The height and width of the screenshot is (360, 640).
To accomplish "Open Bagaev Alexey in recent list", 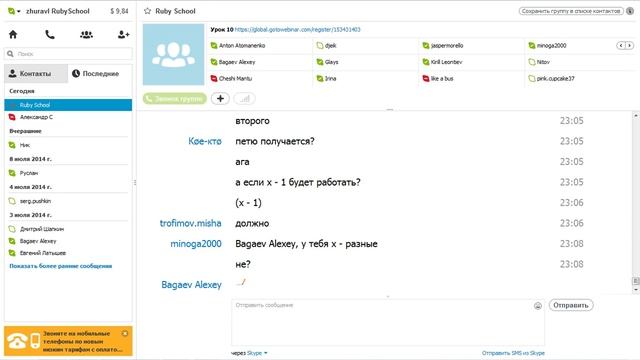I will tap(68, 241).
